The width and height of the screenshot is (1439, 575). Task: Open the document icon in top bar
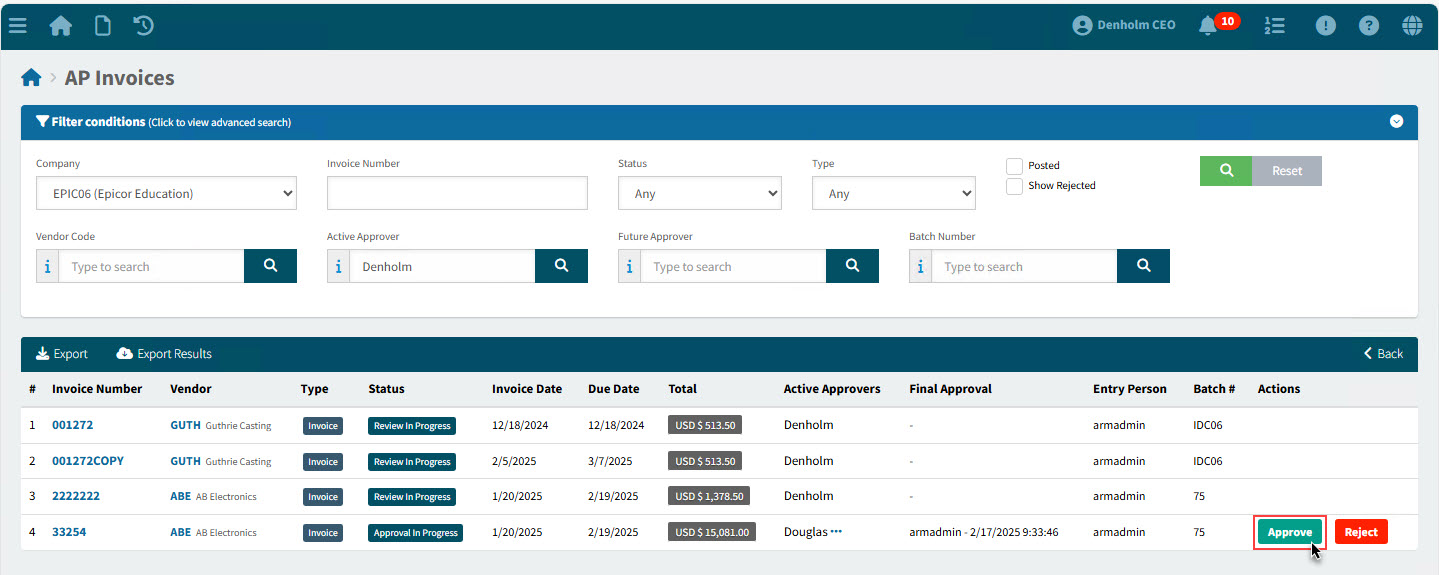(102, 26)
